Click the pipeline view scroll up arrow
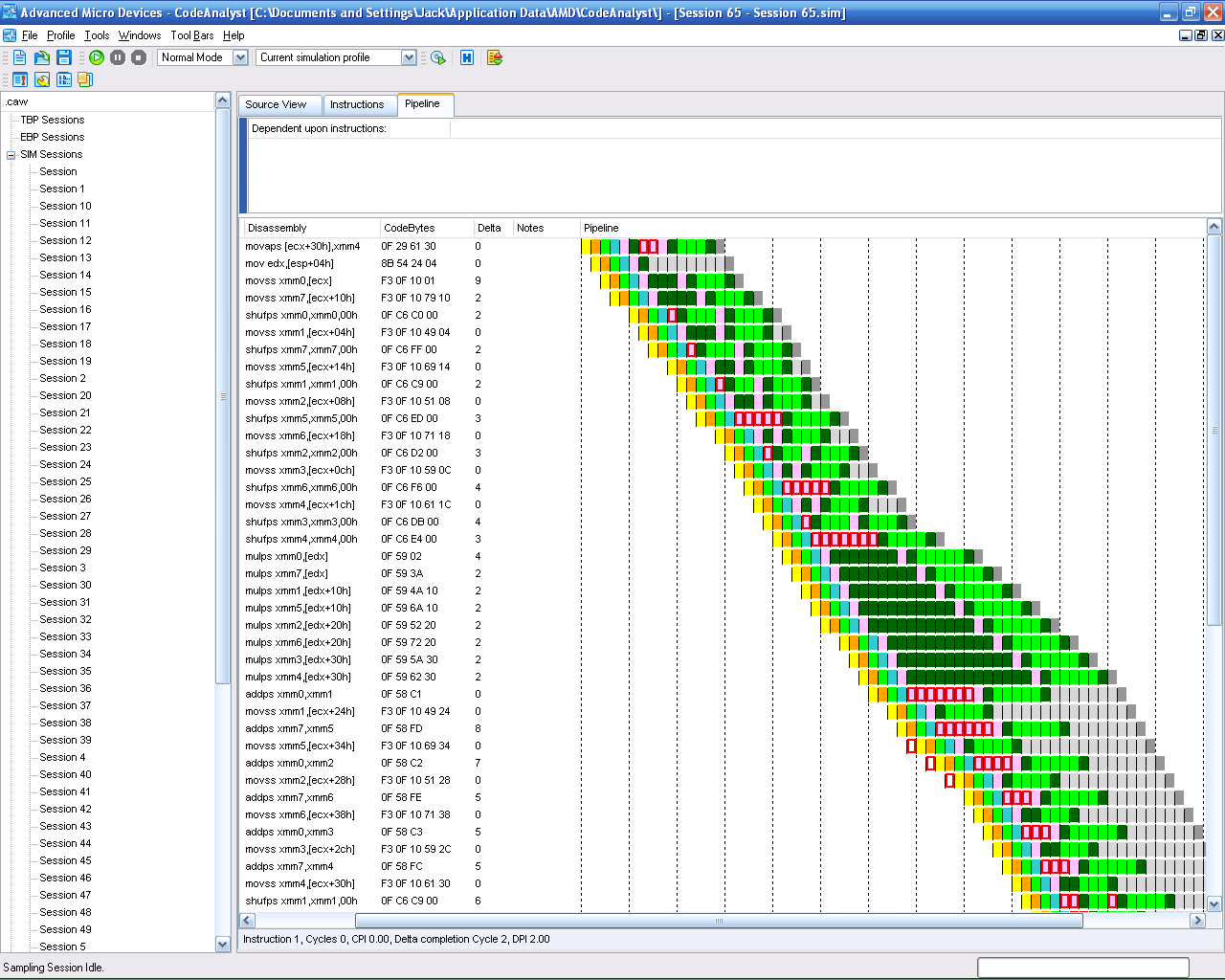Viewport: 1225px width, 980px height. click(1214, 227)
